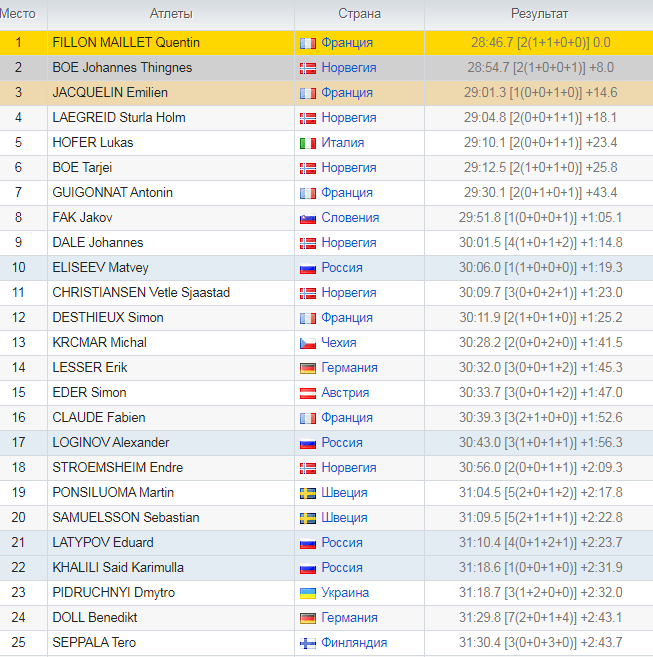Click the French flag in Jacquelin Emilien row
Viewport: 653px width, 657px height.
coord(308,93)
